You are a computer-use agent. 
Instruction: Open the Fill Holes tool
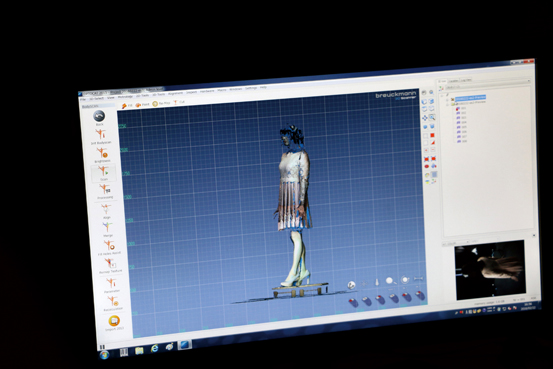coord(109,245)
